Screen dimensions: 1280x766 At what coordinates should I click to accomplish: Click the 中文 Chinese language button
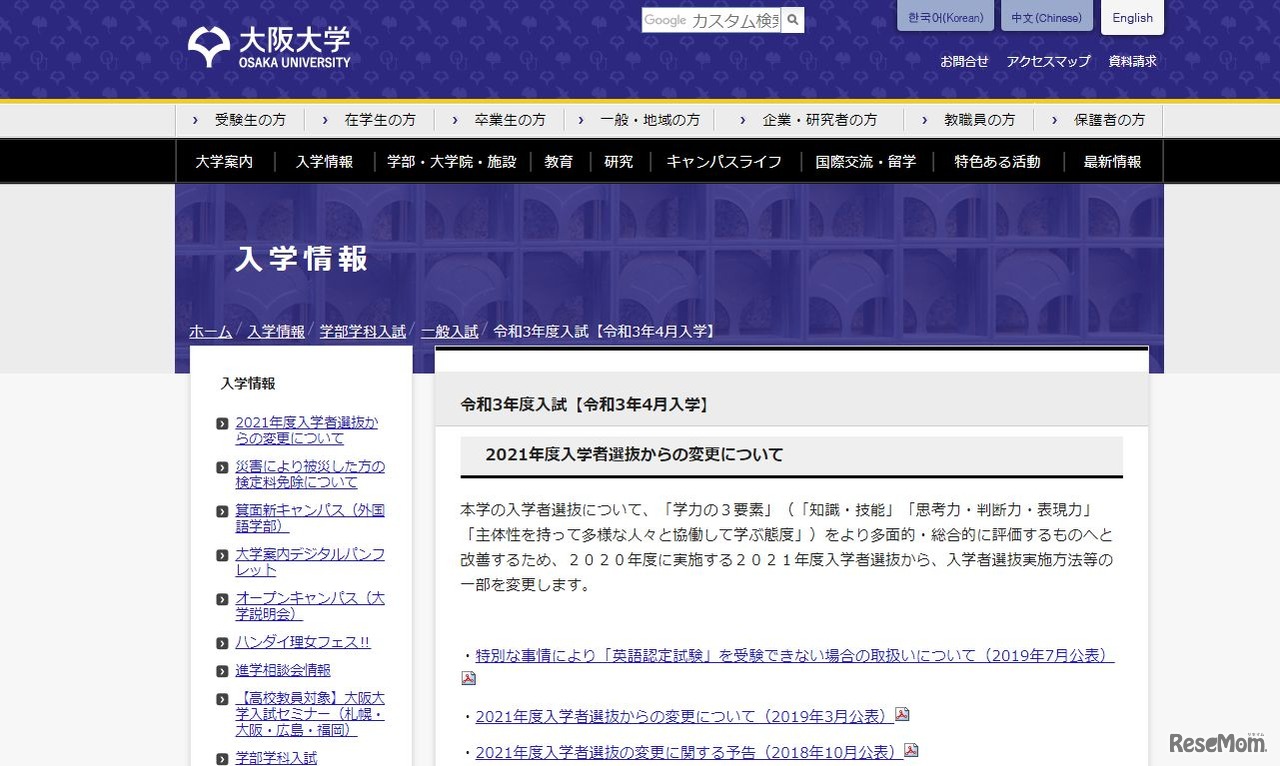1046,17
